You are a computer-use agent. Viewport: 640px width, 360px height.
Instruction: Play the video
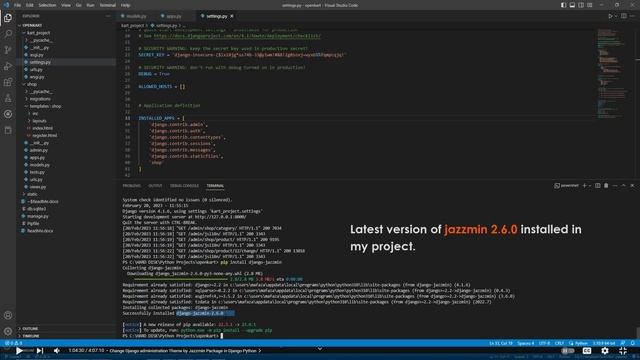19,351
